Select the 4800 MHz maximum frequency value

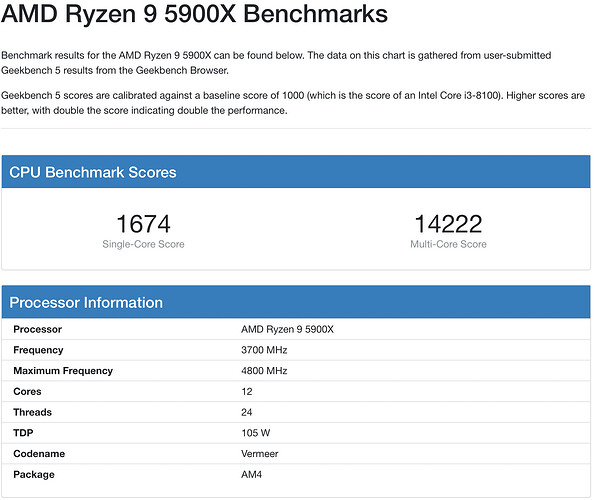click(x=264, y=371)
